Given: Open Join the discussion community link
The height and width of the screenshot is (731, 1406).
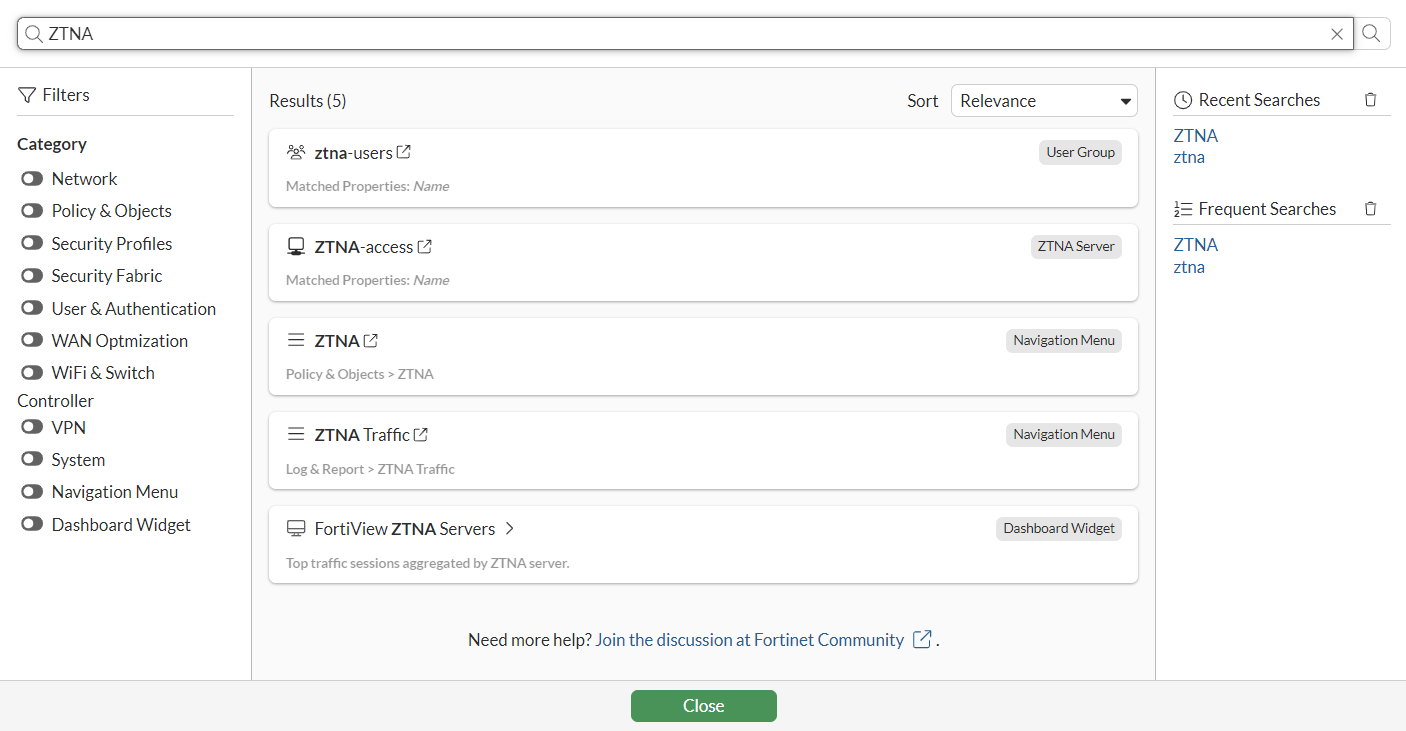Looking at the screenshot, I should coord(750,640).
